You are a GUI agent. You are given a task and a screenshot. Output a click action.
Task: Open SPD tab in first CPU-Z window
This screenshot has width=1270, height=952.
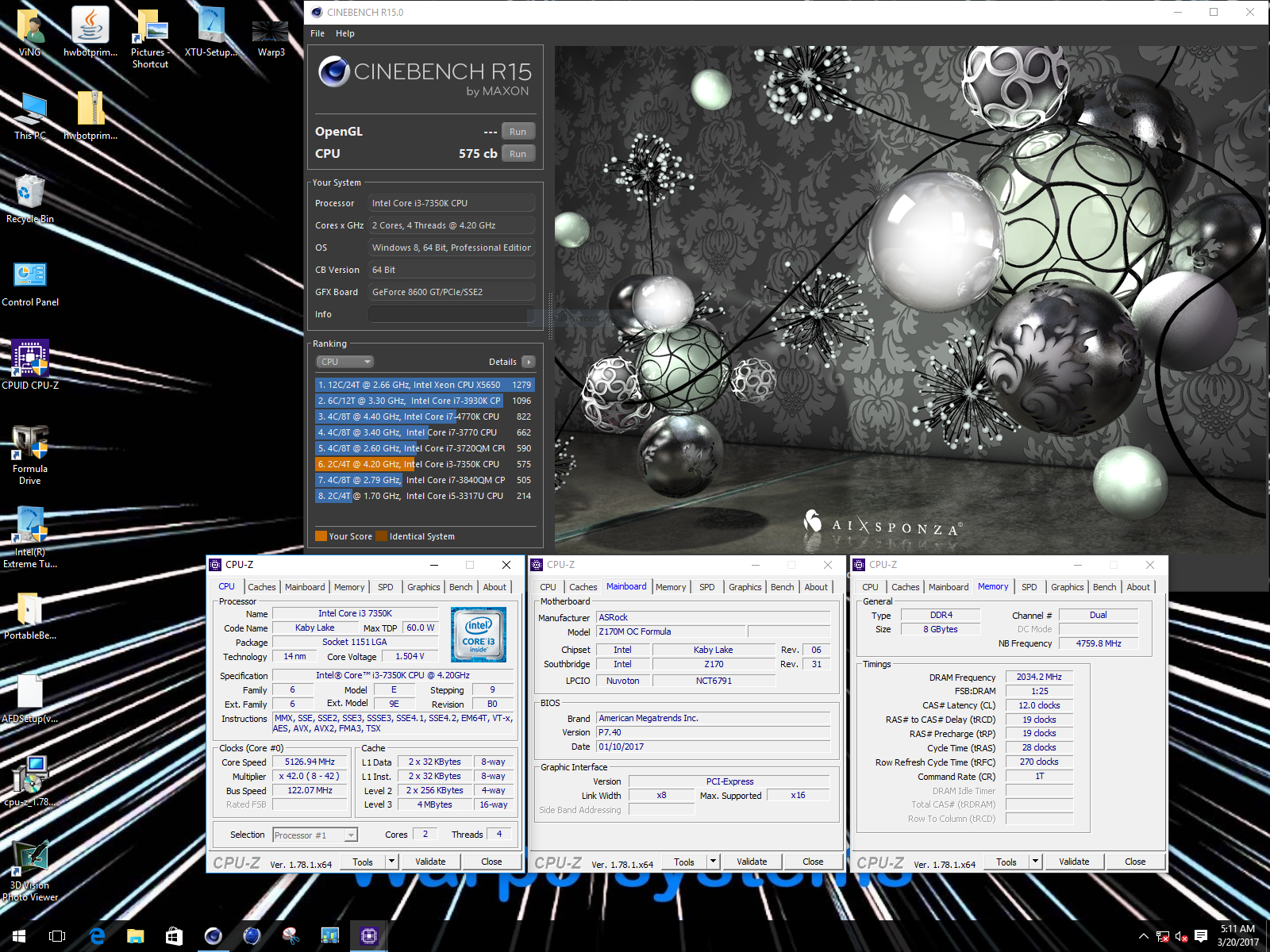tap(386, 587)
